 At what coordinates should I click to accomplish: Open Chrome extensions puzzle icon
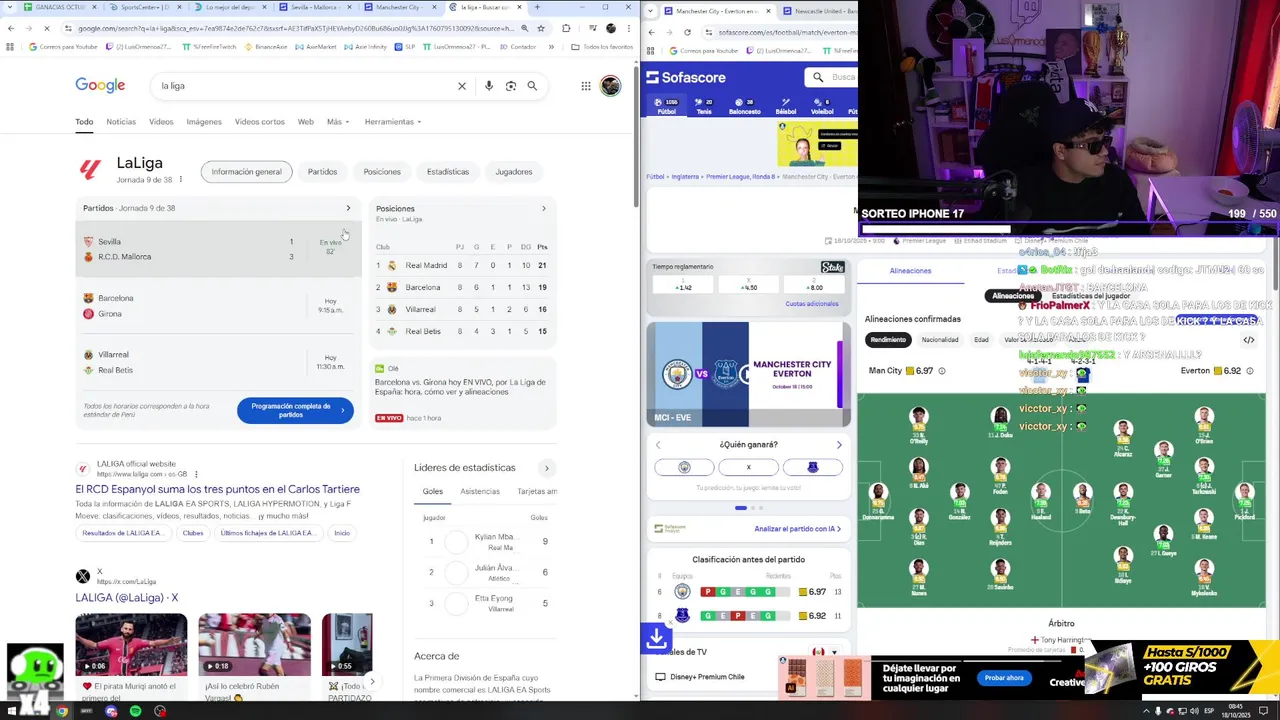(x=566, y=28)
